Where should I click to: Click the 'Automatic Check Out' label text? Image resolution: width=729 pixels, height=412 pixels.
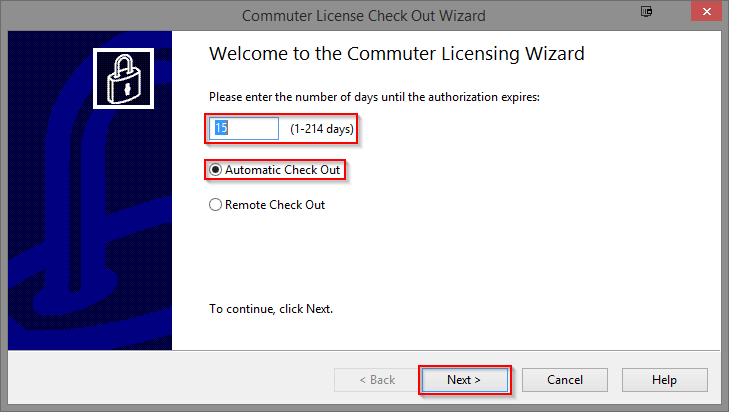[x=283, y=170]
